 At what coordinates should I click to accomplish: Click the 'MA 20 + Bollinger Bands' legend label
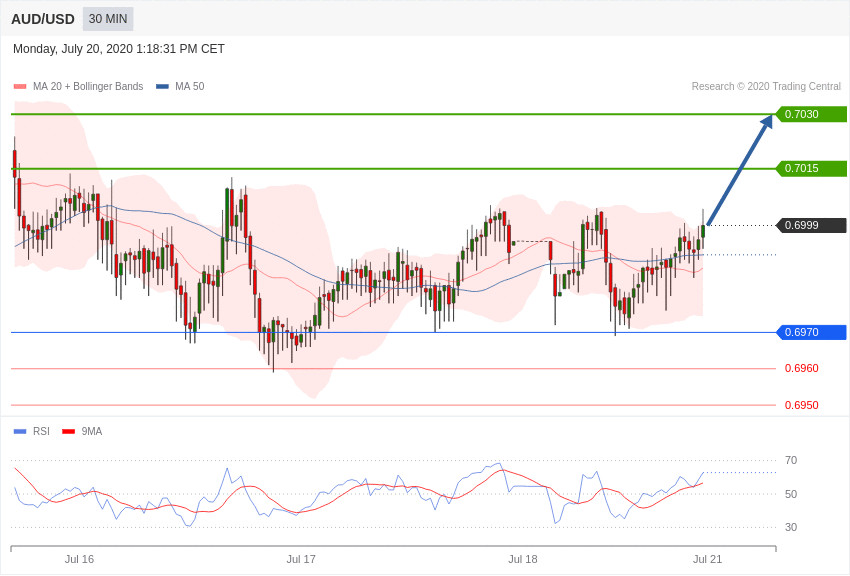coord(88,86)
